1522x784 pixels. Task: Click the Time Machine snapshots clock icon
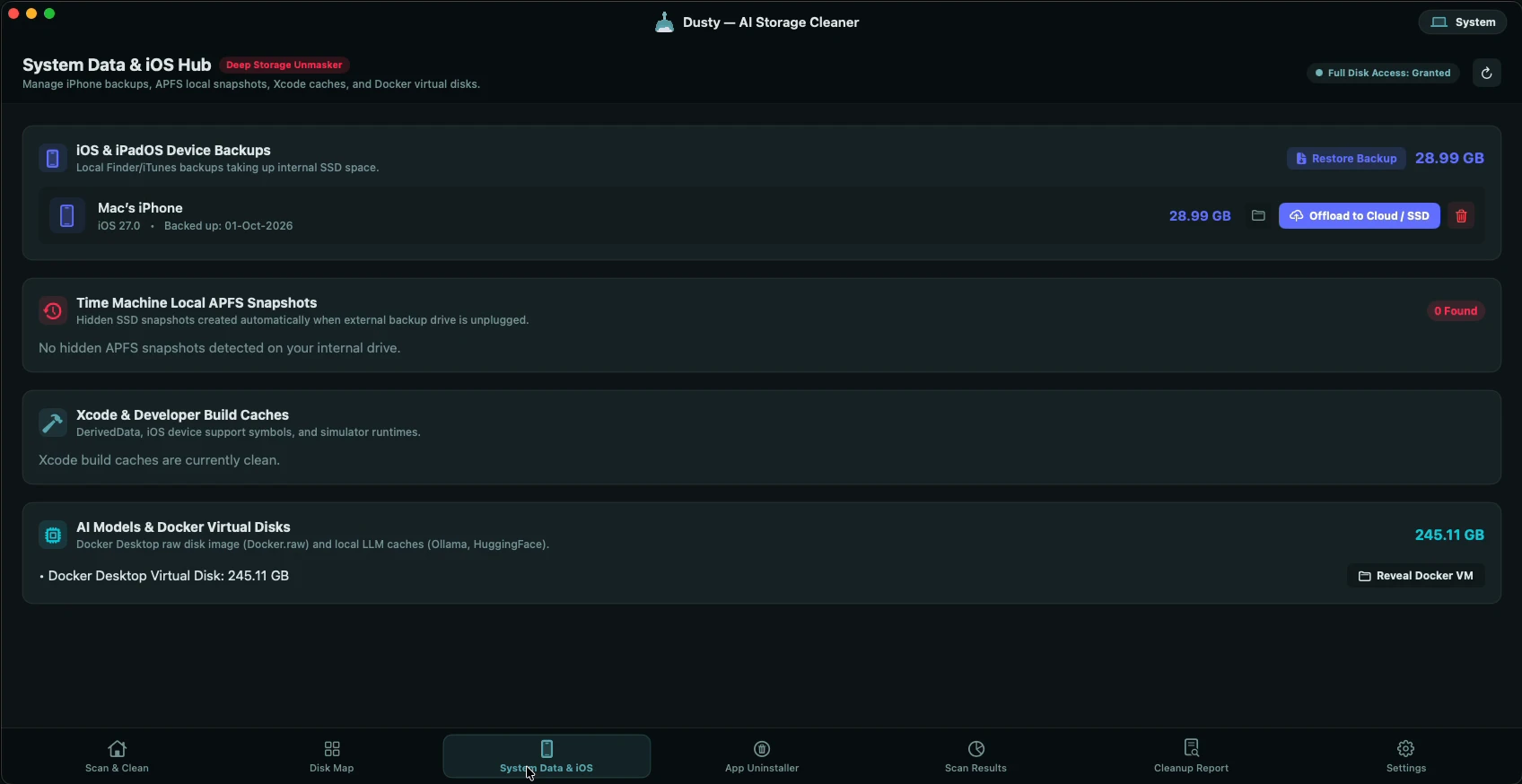(x=53, y=311)
